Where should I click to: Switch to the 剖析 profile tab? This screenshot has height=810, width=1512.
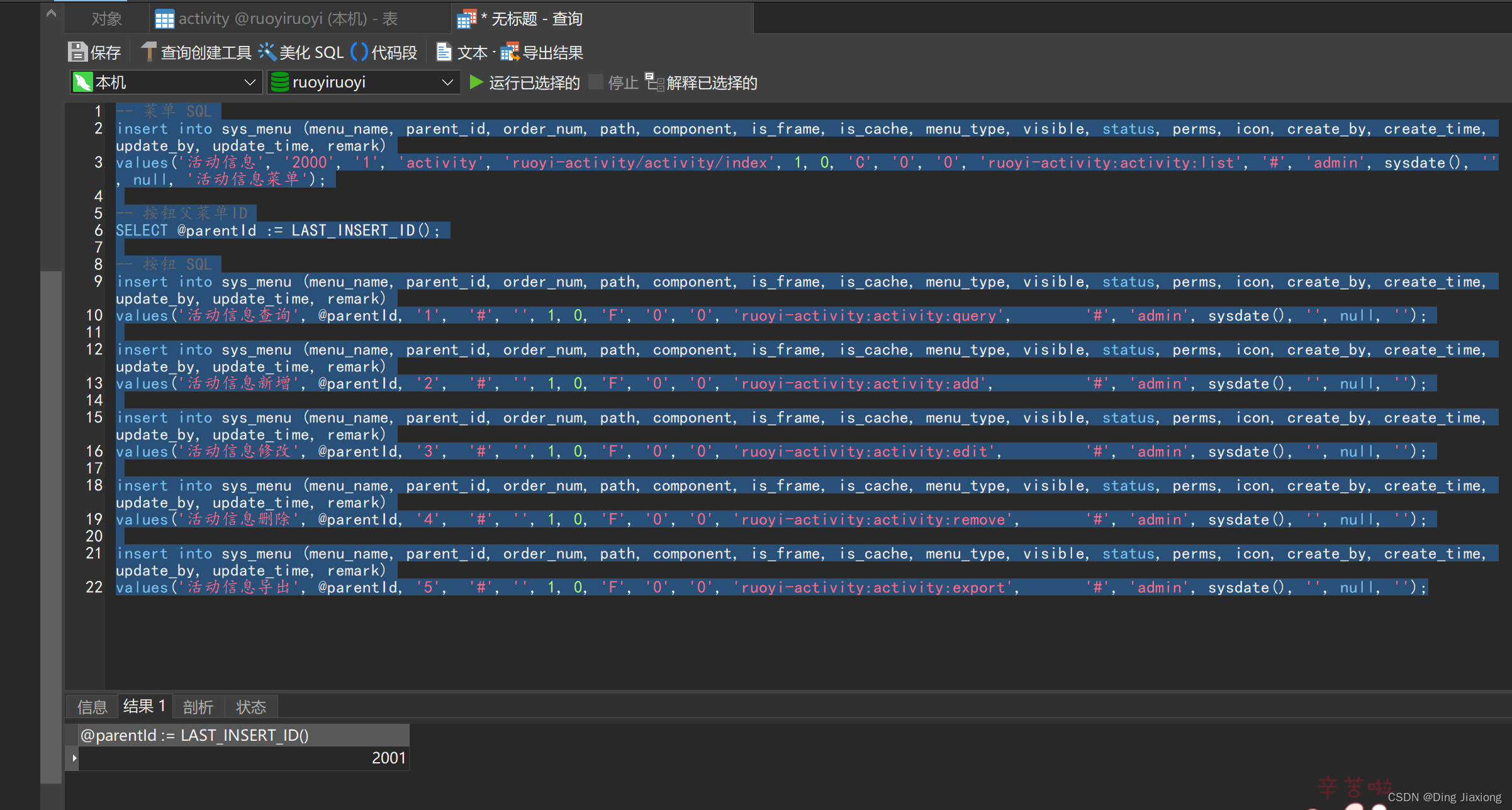(198, 707)
